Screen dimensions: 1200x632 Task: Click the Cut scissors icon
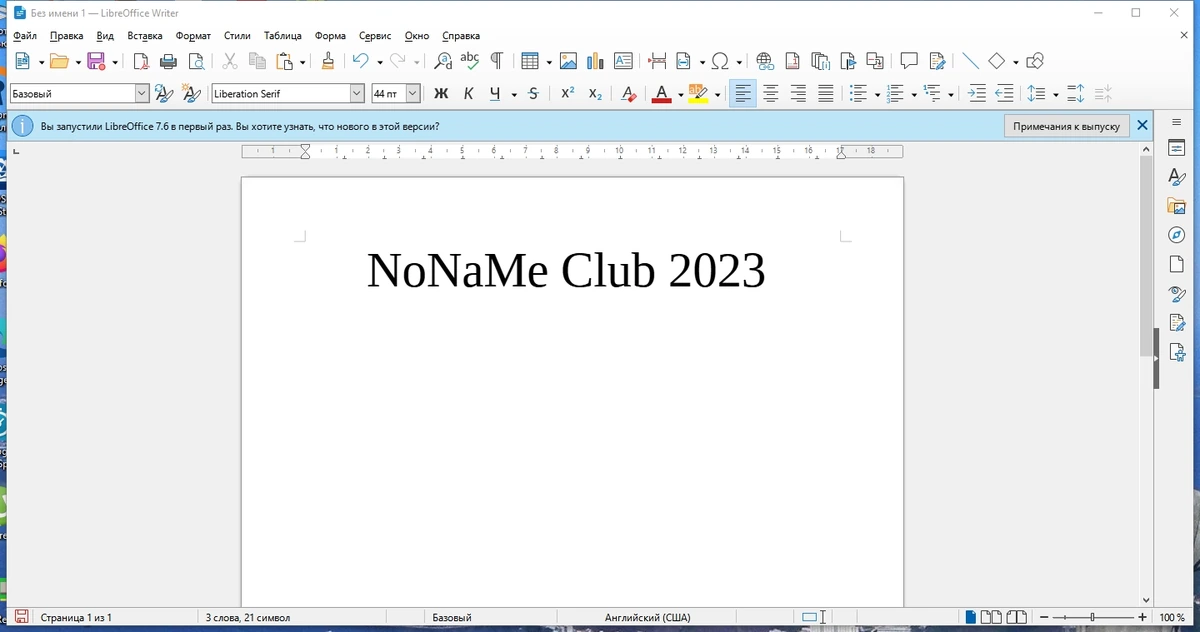click(x=229, y=61)
